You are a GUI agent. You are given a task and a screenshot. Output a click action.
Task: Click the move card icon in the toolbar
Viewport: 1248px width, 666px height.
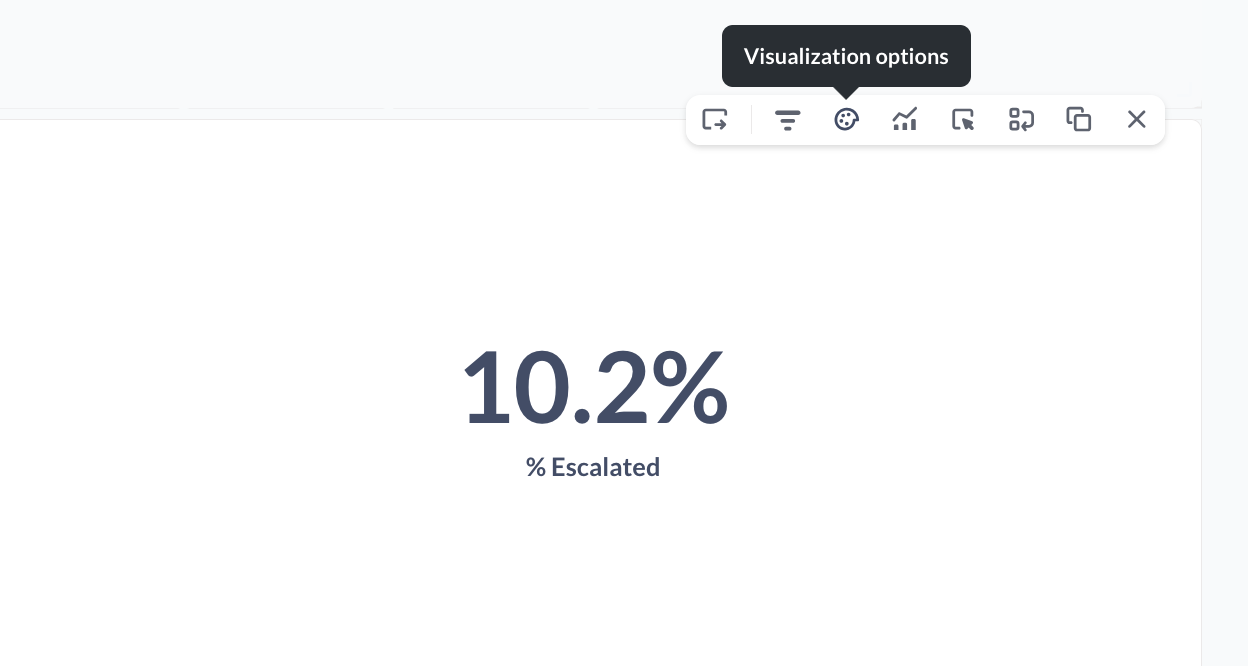(x=715, y=120)
